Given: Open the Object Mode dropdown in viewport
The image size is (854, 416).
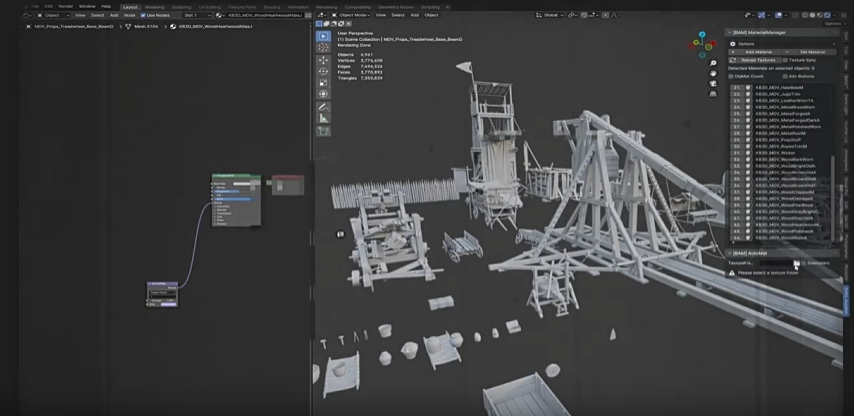Looking at the screenshot, I should 352,15.
